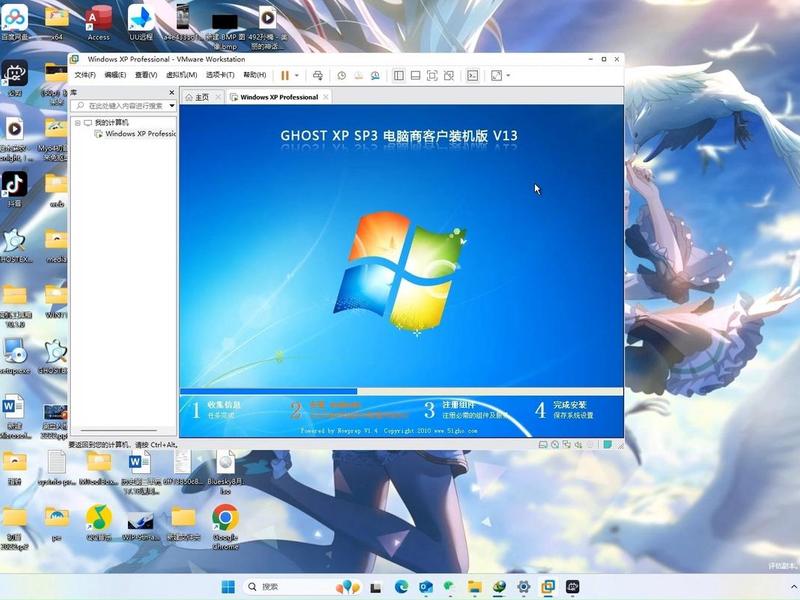Show hidden tray icons chevron
Viewport: 800px width, 600px height.
[x=794, y=587]
